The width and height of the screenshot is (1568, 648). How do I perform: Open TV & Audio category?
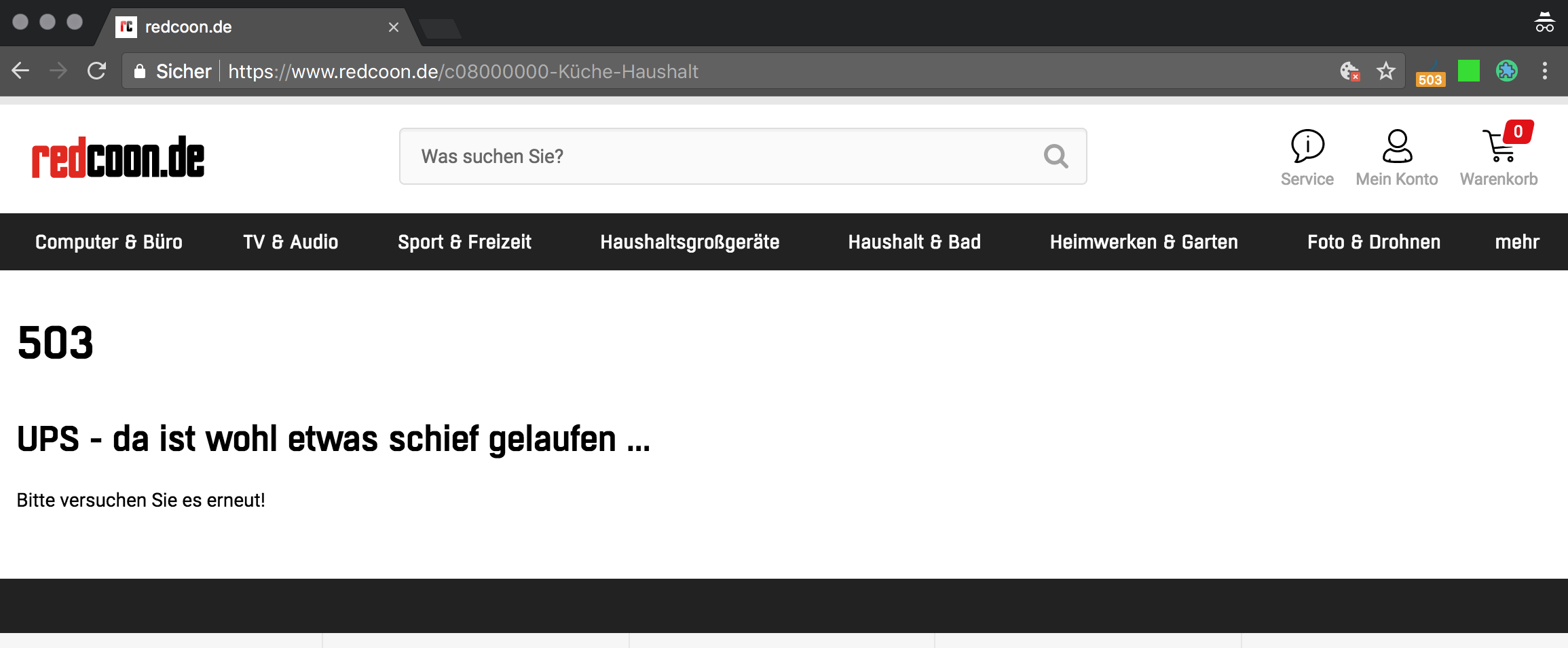[291, 242]
